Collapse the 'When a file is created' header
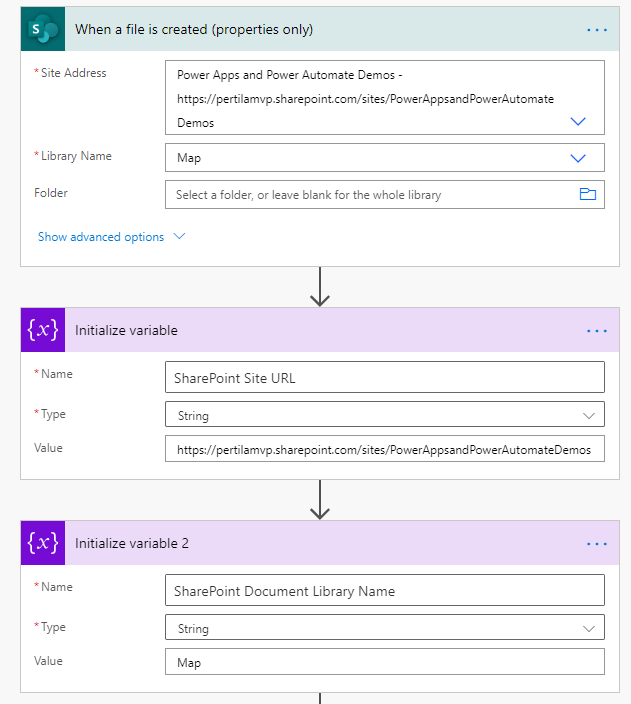Image resolution: width=631 pixels, height=704 pixels. point(300,30)
